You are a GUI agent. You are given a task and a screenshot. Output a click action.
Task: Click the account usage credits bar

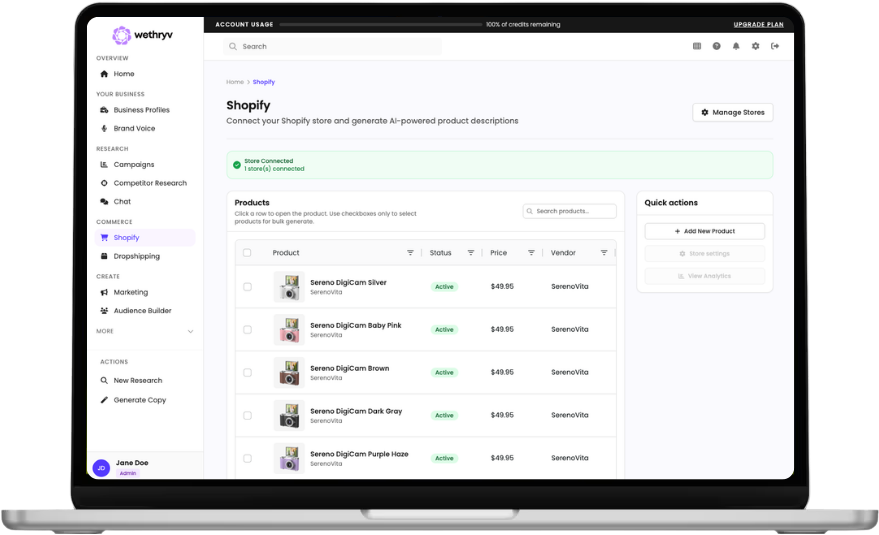(x=381, y=25)
